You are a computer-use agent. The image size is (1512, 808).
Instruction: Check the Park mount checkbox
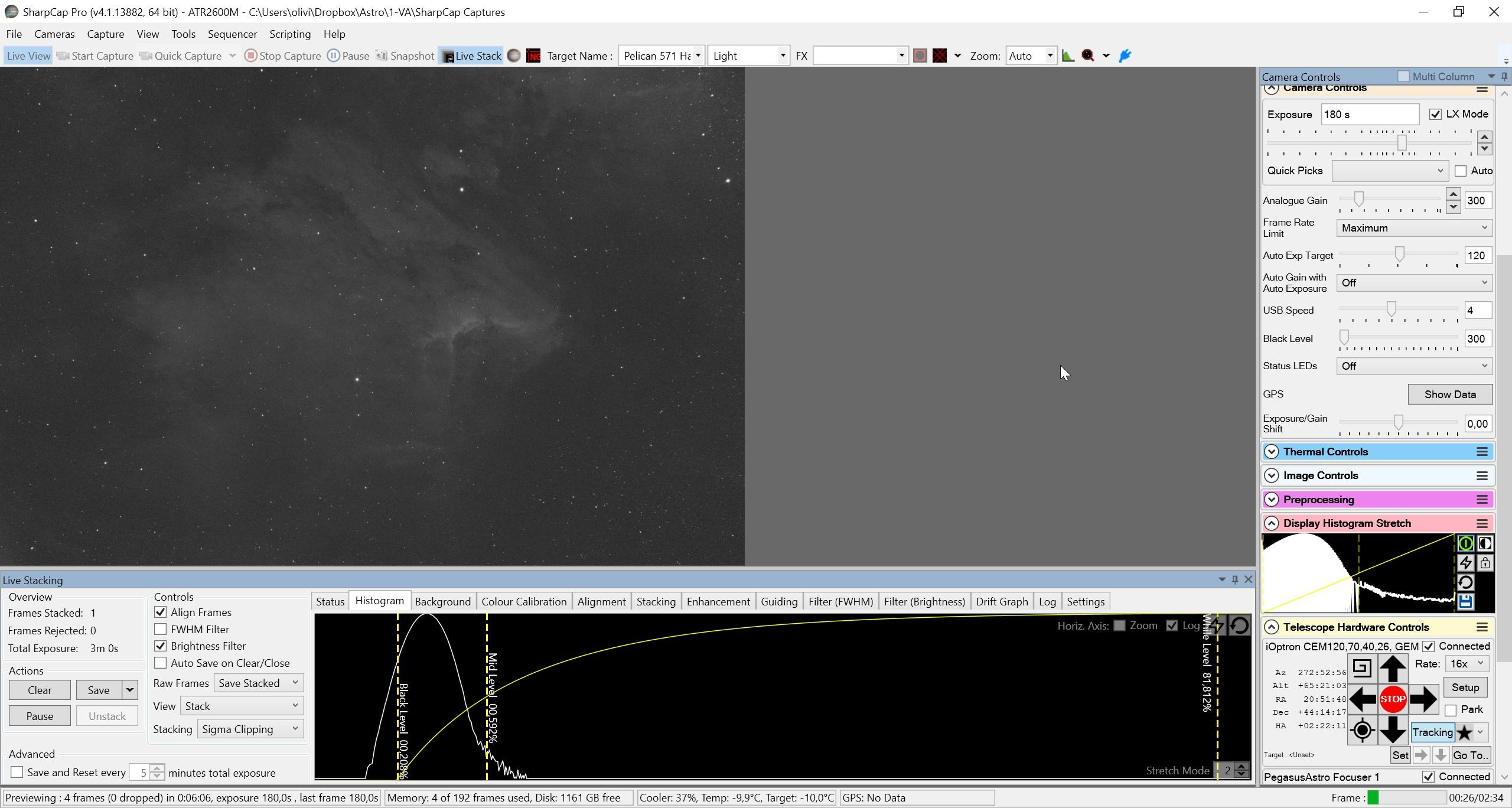point(1451,710)
